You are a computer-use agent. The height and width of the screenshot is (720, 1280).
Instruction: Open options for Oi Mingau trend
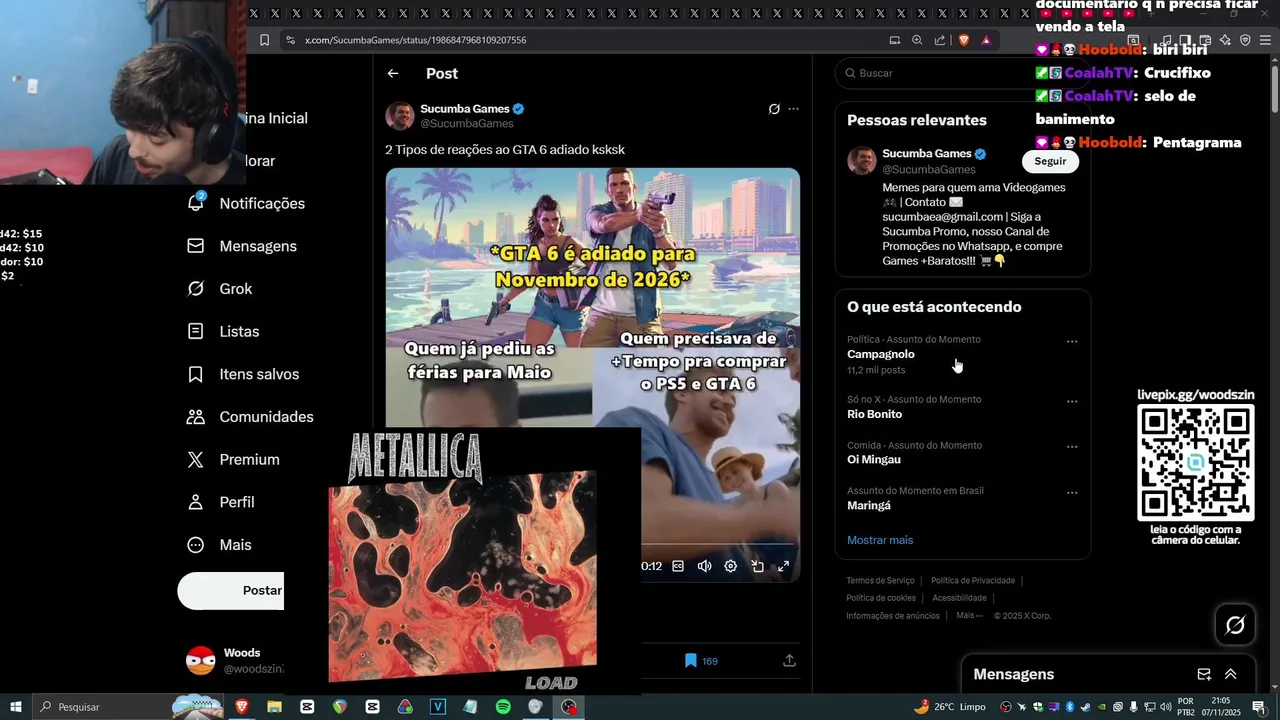coord(1072,447)
